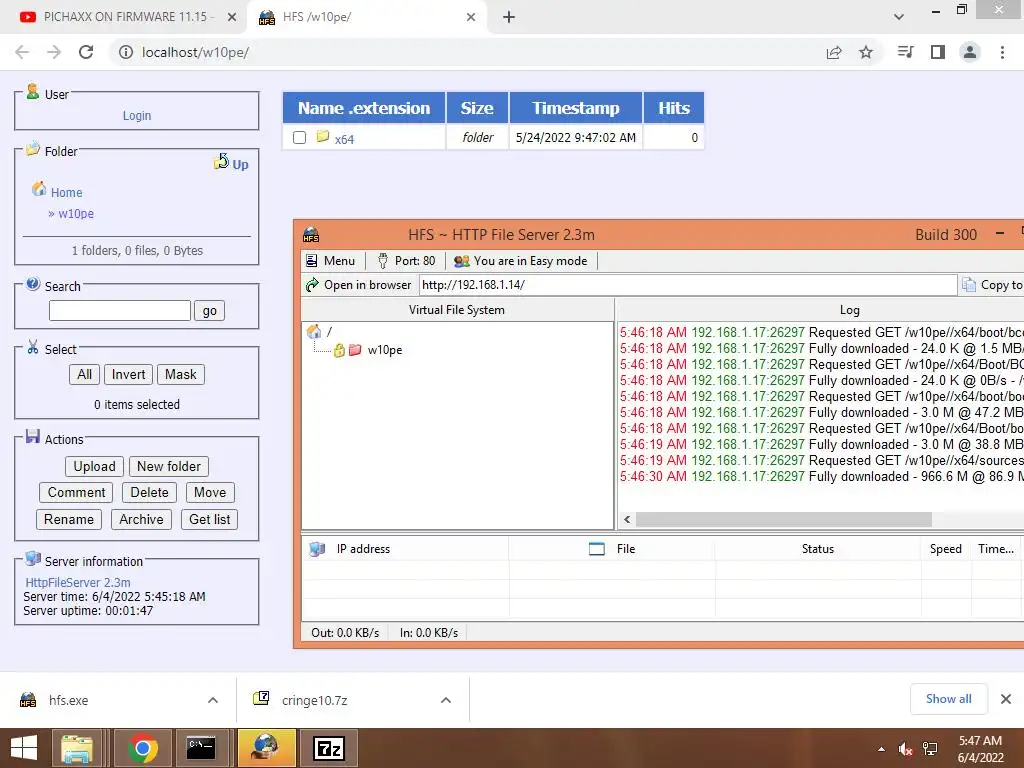
Task: Click the log horizontal scrollbar thumb
Action: click(784, 519)
